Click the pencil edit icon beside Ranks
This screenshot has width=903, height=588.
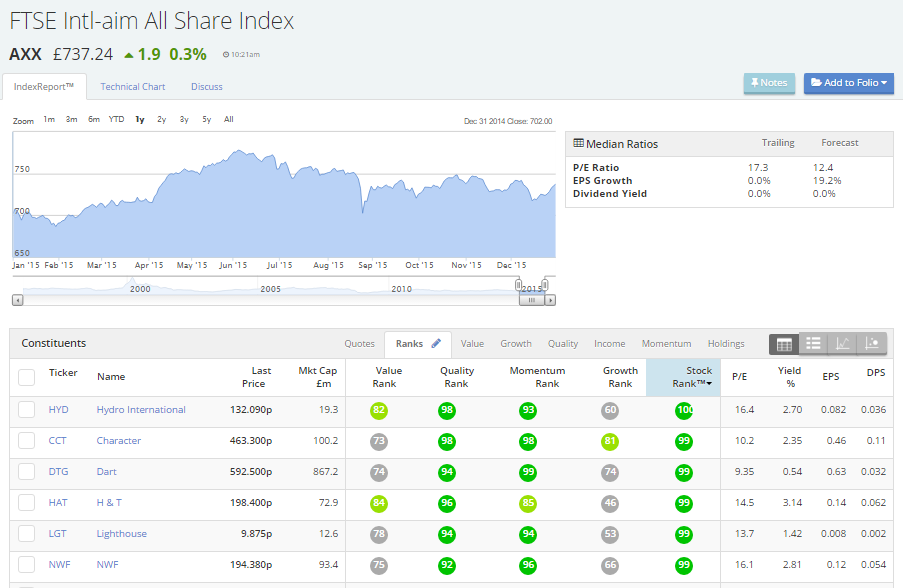pos(436,343)
